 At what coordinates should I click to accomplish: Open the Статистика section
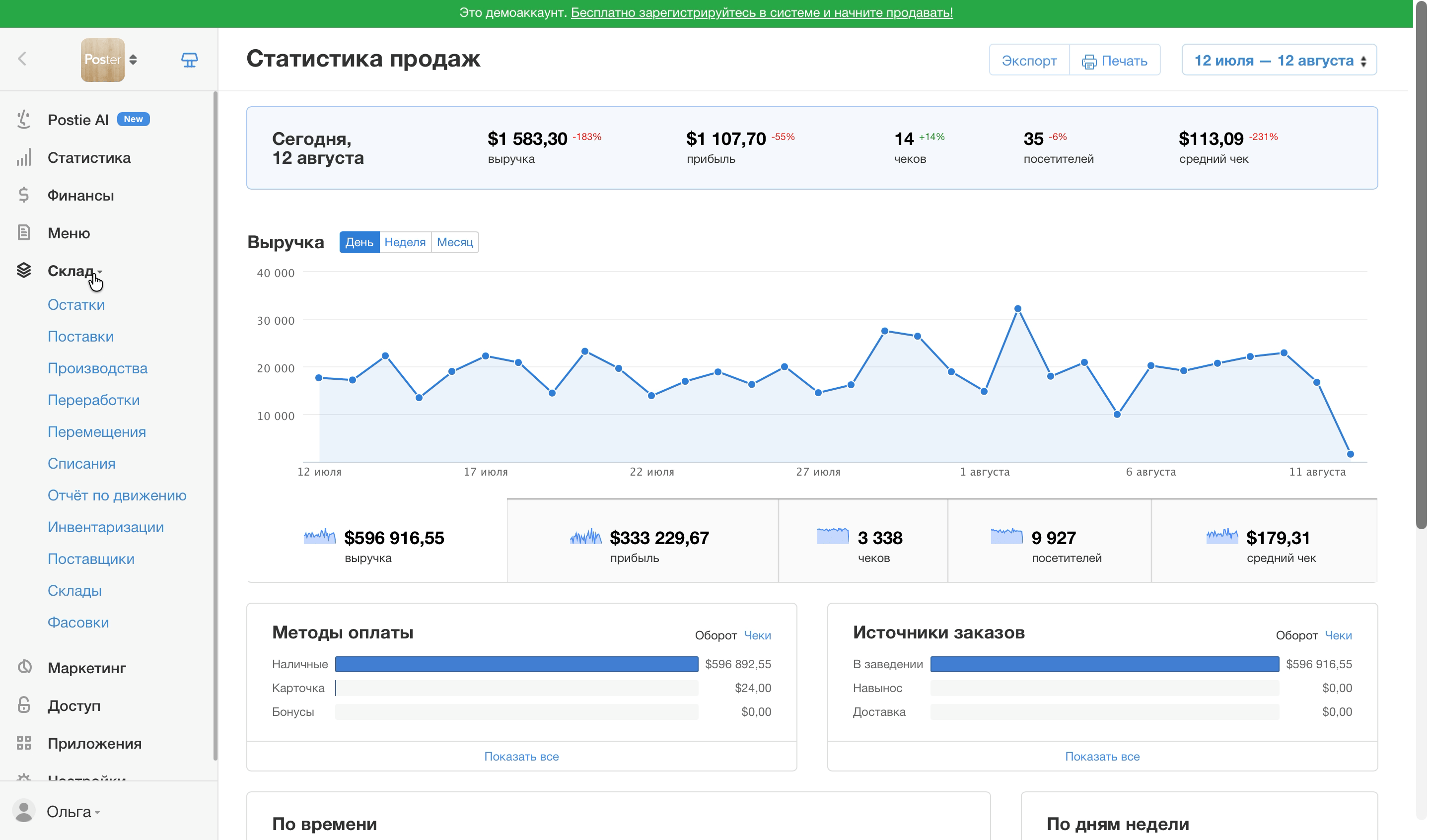click(x=89, y=157)
